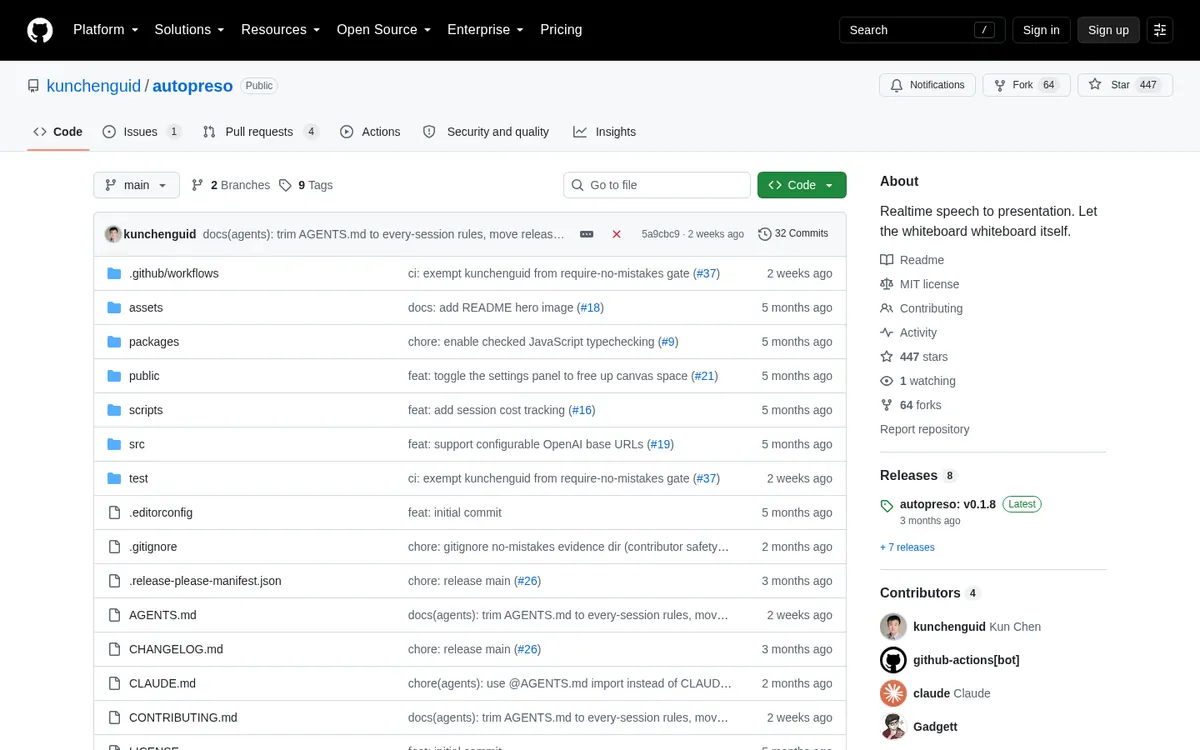
Task: Click the eye icon beside 1 watching
Action: coord(887,381)
